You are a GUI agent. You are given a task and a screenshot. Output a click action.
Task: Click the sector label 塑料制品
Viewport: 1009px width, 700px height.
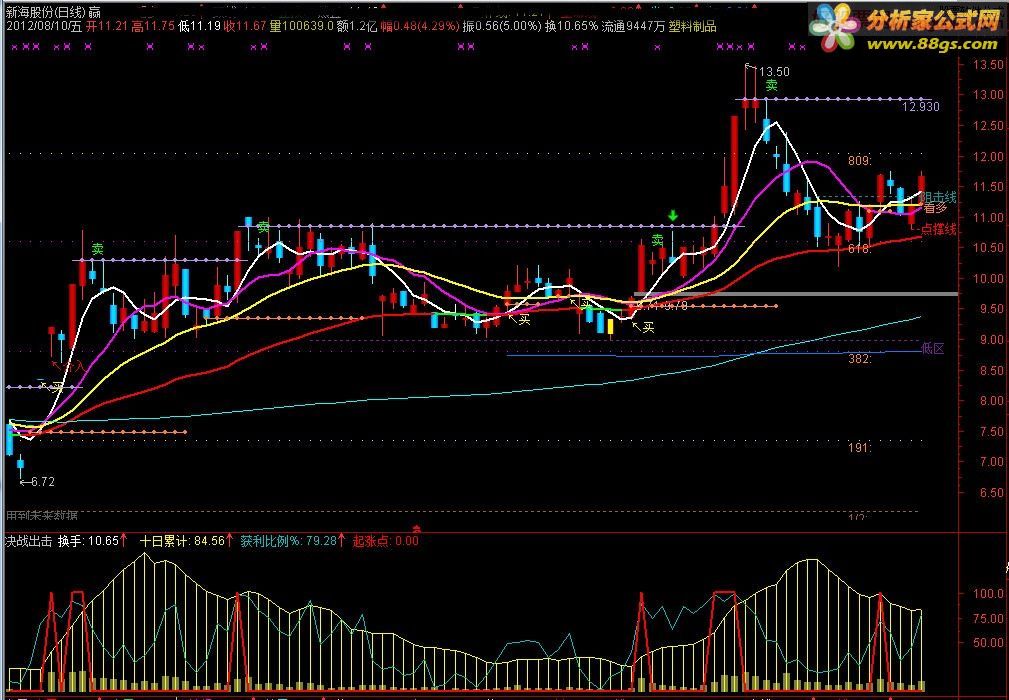pos(692,26)
